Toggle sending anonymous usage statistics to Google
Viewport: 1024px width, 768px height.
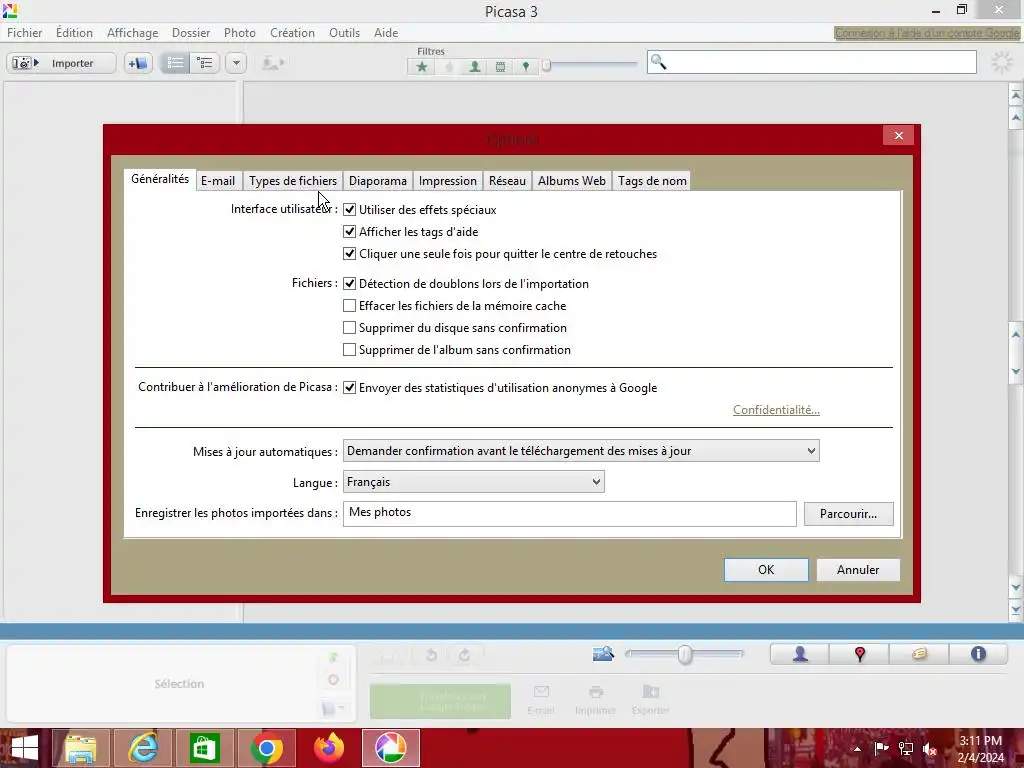click(x=349, y=388)
